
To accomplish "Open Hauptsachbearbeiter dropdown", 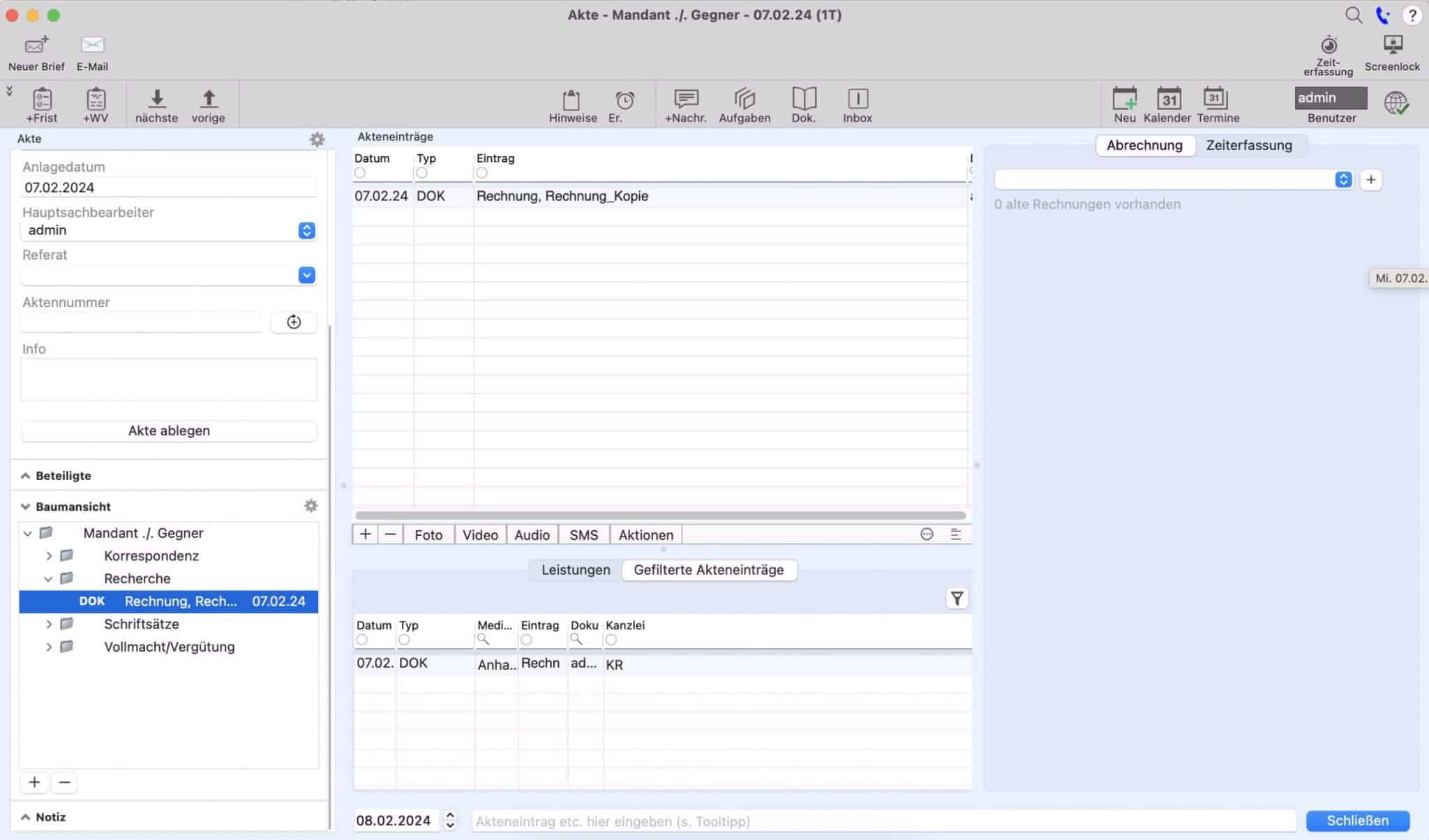I will tap(306, 230).
